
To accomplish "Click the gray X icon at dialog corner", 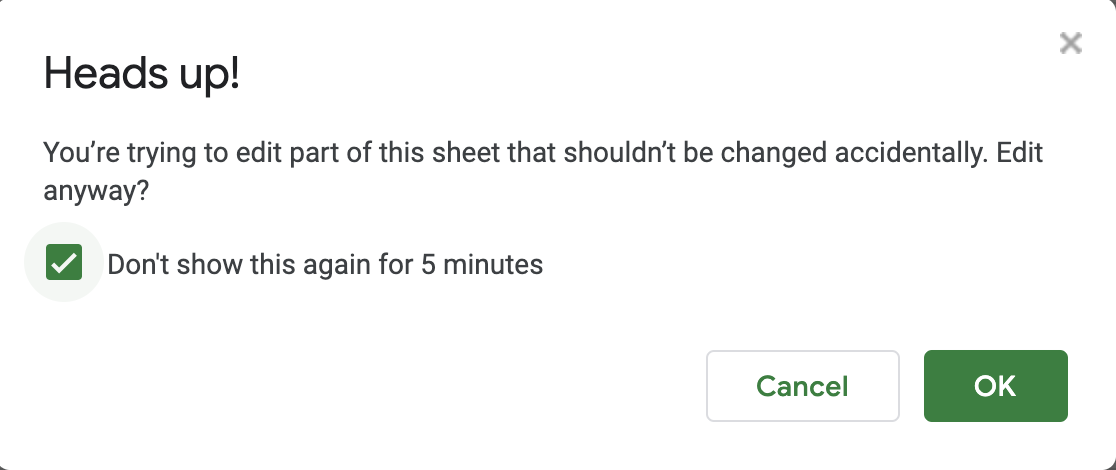I will point(1070,43).
